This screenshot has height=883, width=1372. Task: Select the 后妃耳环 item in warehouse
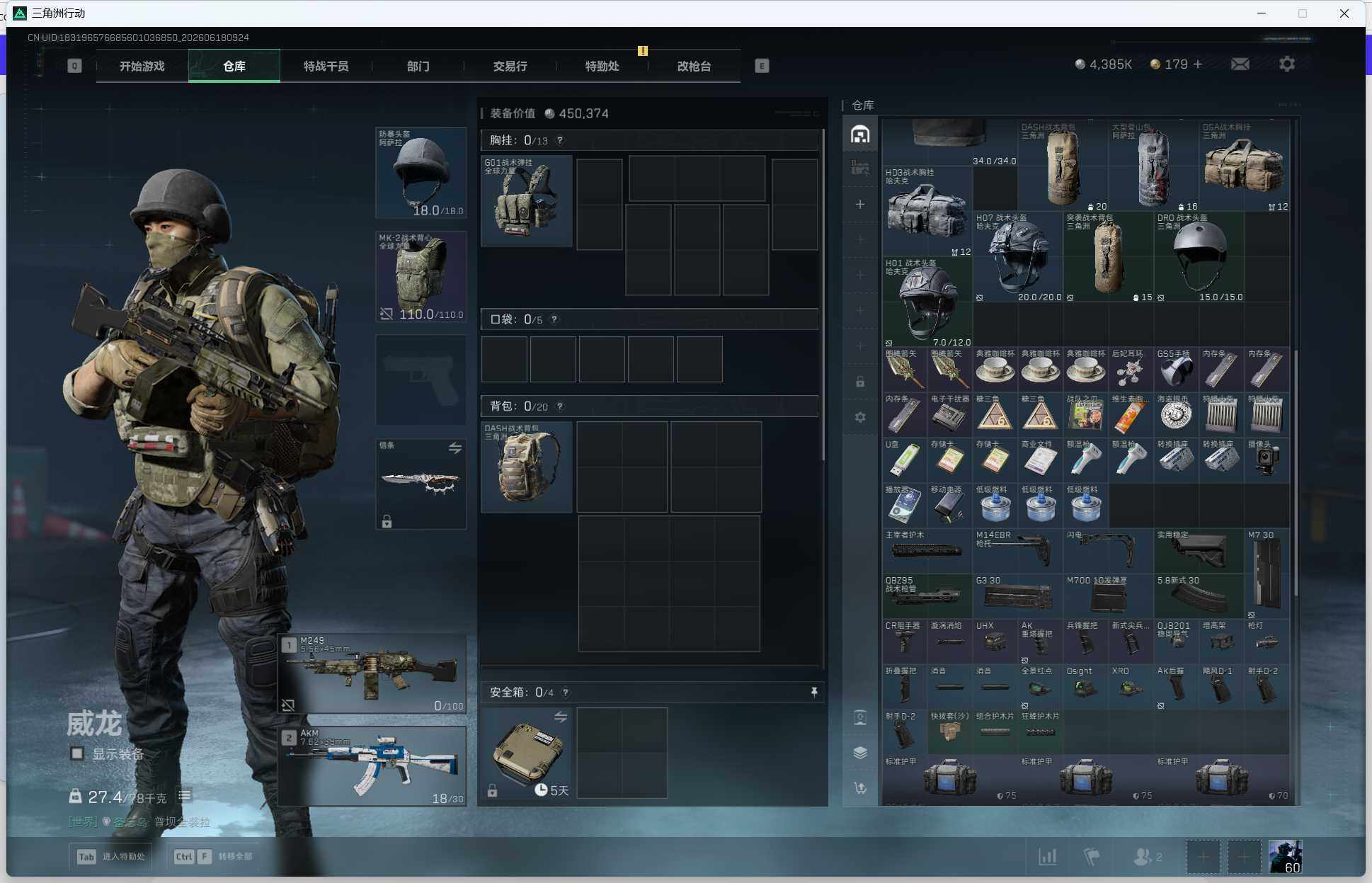pyautogui.click(x=1131, y=370)
